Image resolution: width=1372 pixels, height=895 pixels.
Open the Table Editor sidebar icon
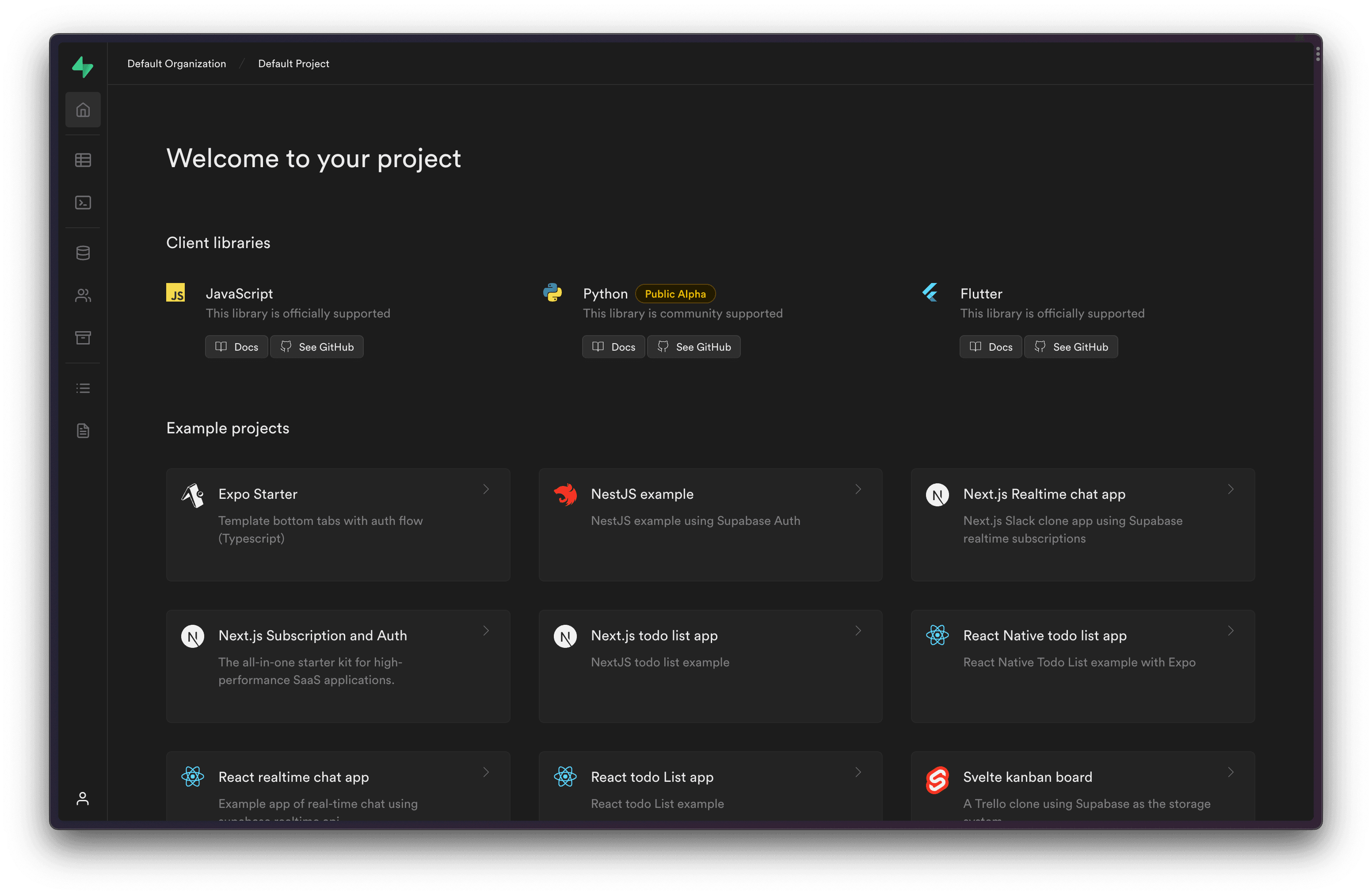83,160
